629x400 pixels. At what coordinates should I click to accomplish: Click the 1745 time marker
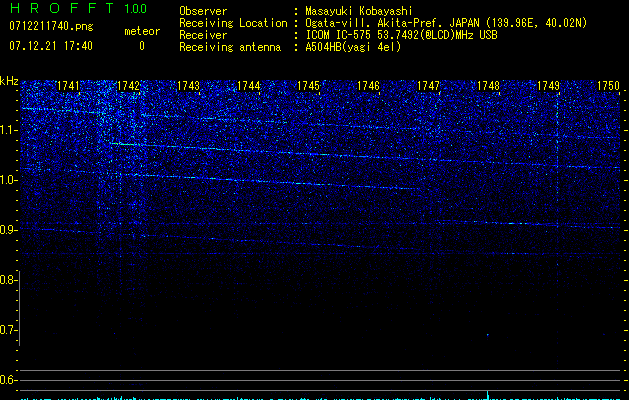tap(308, 85)
